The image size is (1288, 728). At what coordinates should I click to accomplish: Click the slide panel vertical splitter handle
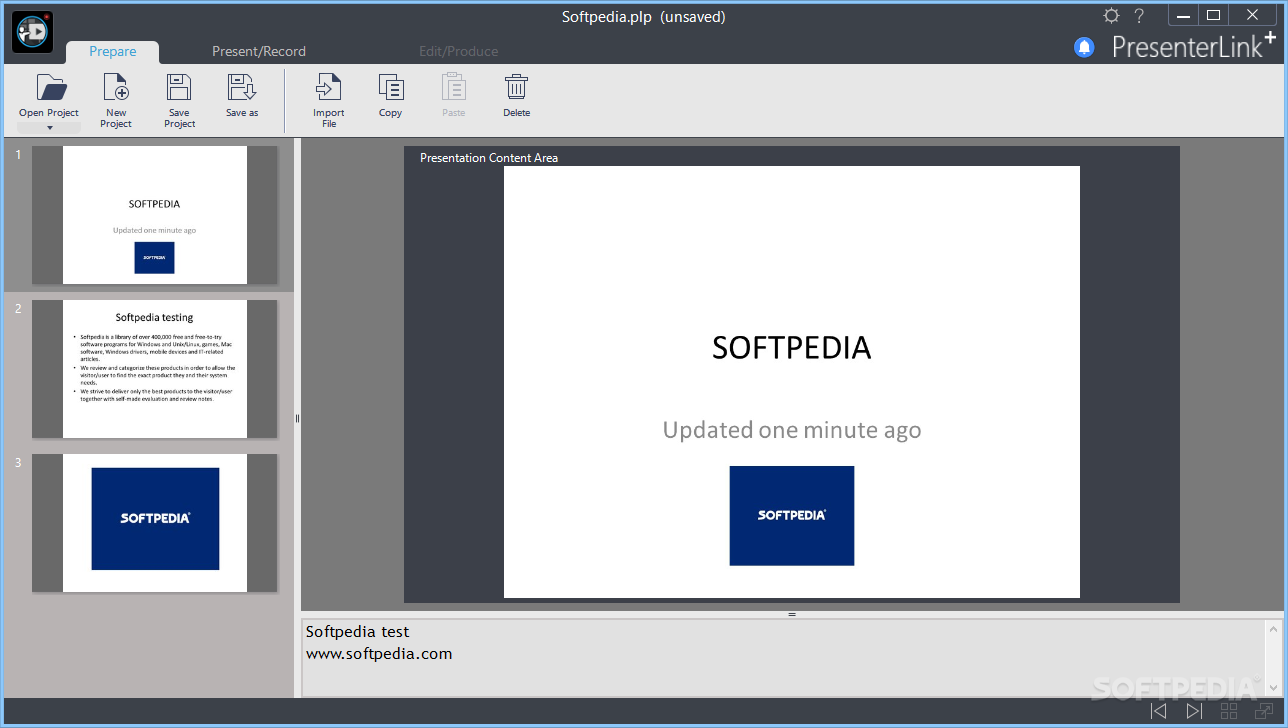tap(297, 418)
